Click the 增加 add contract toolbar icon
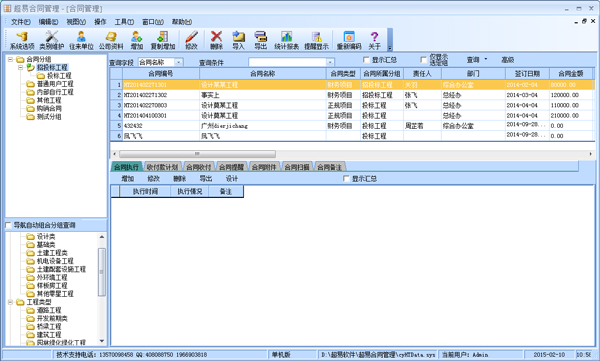 point(137,40)
